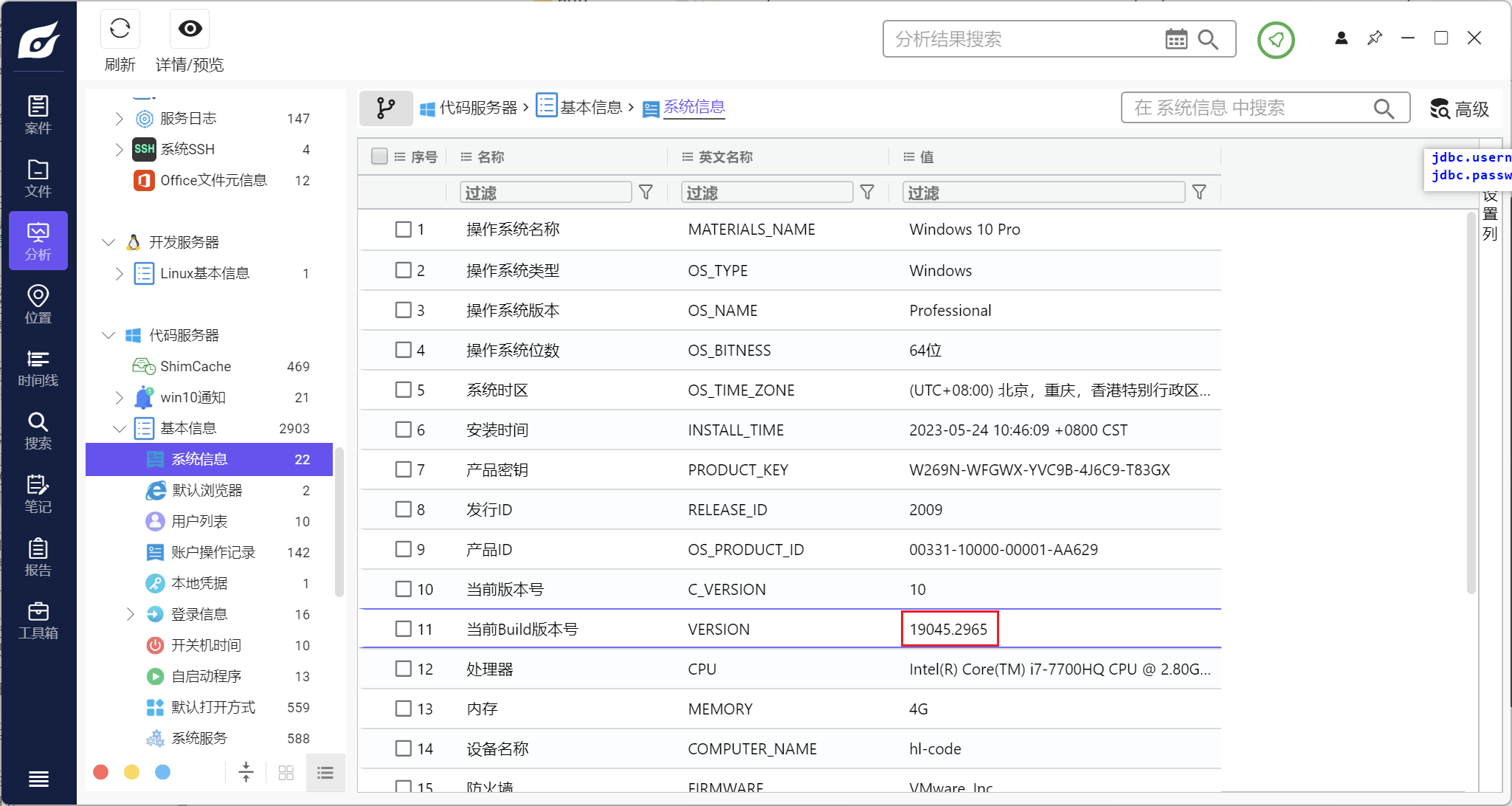Toggle the 详情/预览 eye icon
The image size is (1512, 806).
click(190, 29)
